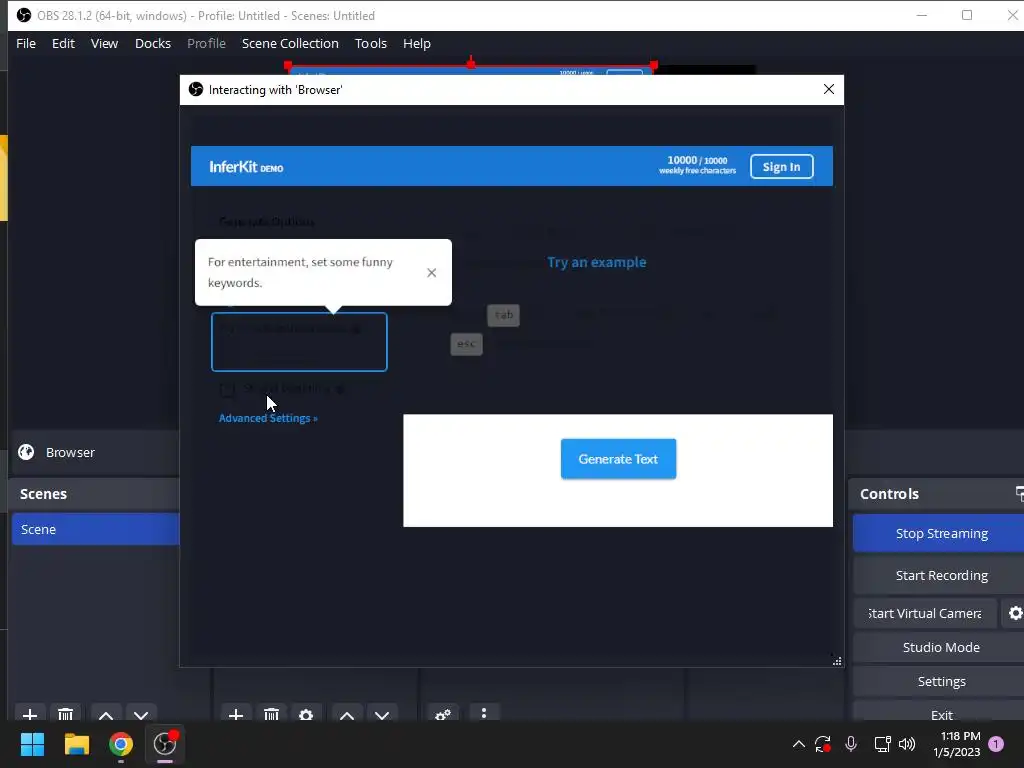This screenshot has height=768, width=1024.
Task: Click the network display tray icon
Action: tap(882, 744)
